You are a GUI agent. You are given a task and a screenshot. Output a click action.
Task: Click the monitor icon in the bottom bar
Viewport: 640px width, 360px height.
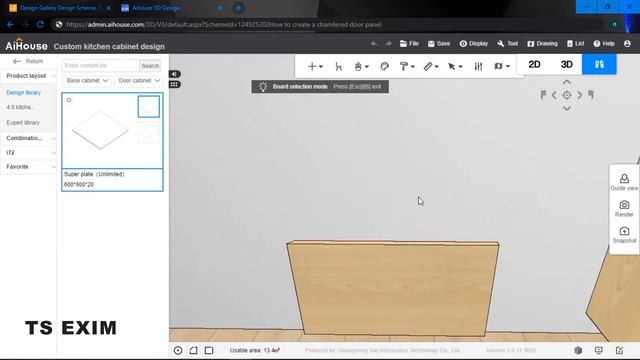(x=599, y=350)
